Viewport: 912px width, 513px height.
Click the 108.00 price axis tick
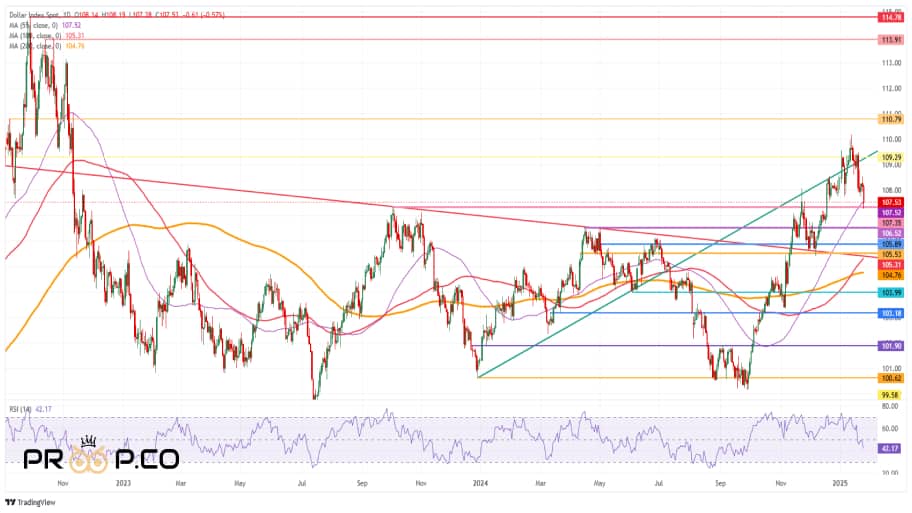click(x=892, y=190)
